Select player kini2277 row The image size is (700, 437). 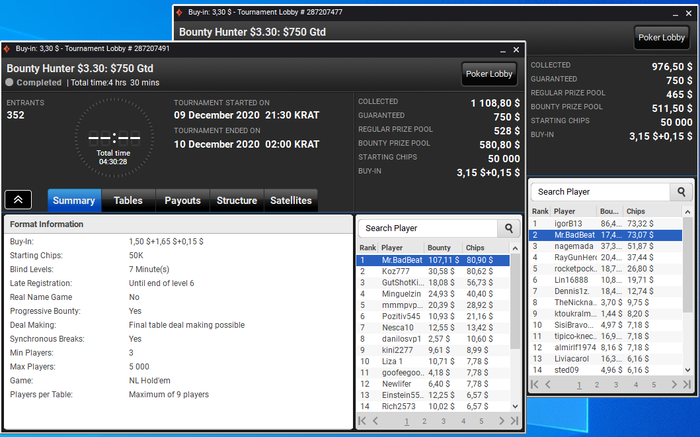point(433,350)
